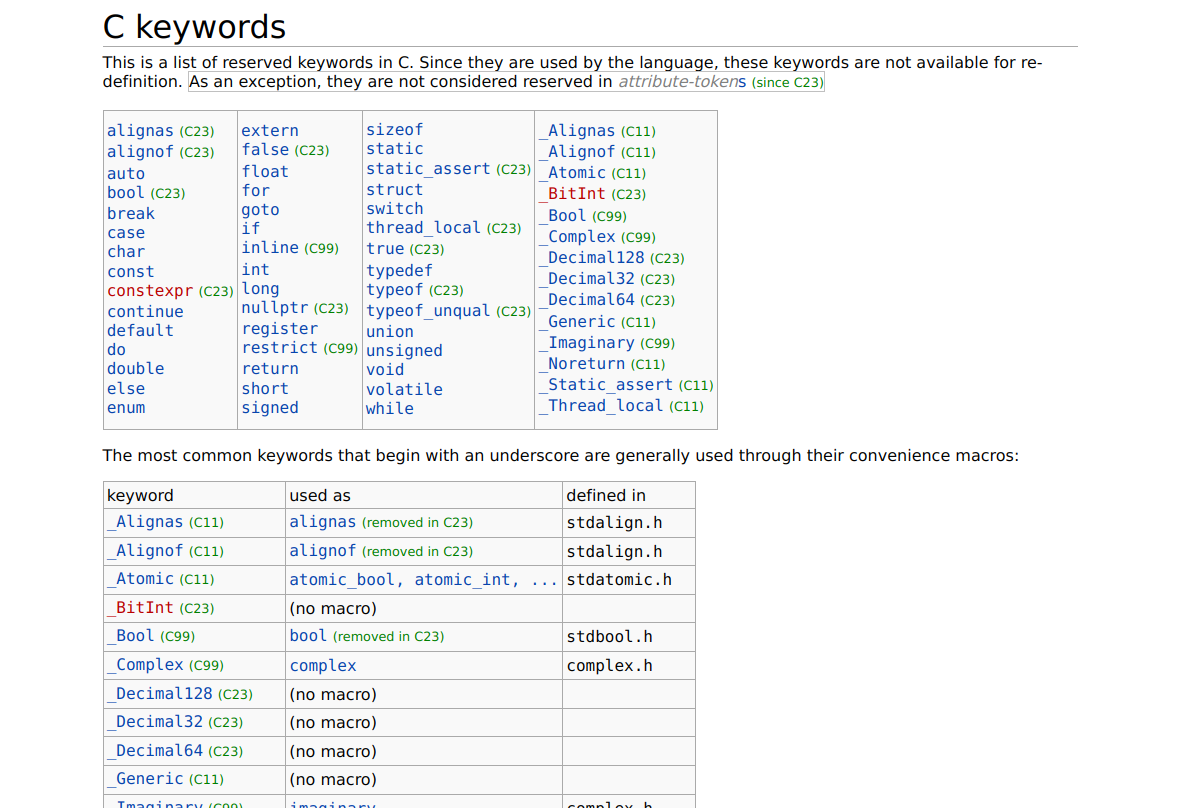1202x808 pixels.
Task: Open the atomic_bool macro link in table
Action: tap(323, 579)
